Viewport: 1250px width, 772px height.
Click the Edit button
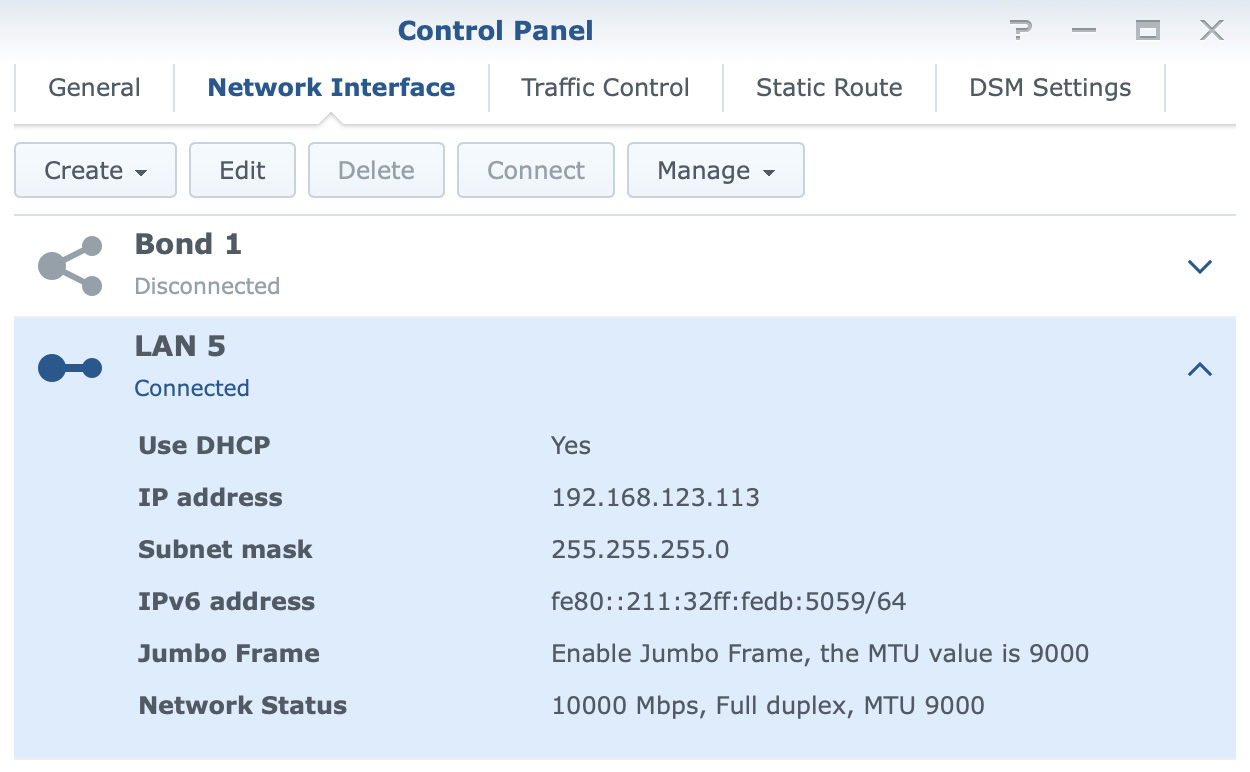point(242,170)
